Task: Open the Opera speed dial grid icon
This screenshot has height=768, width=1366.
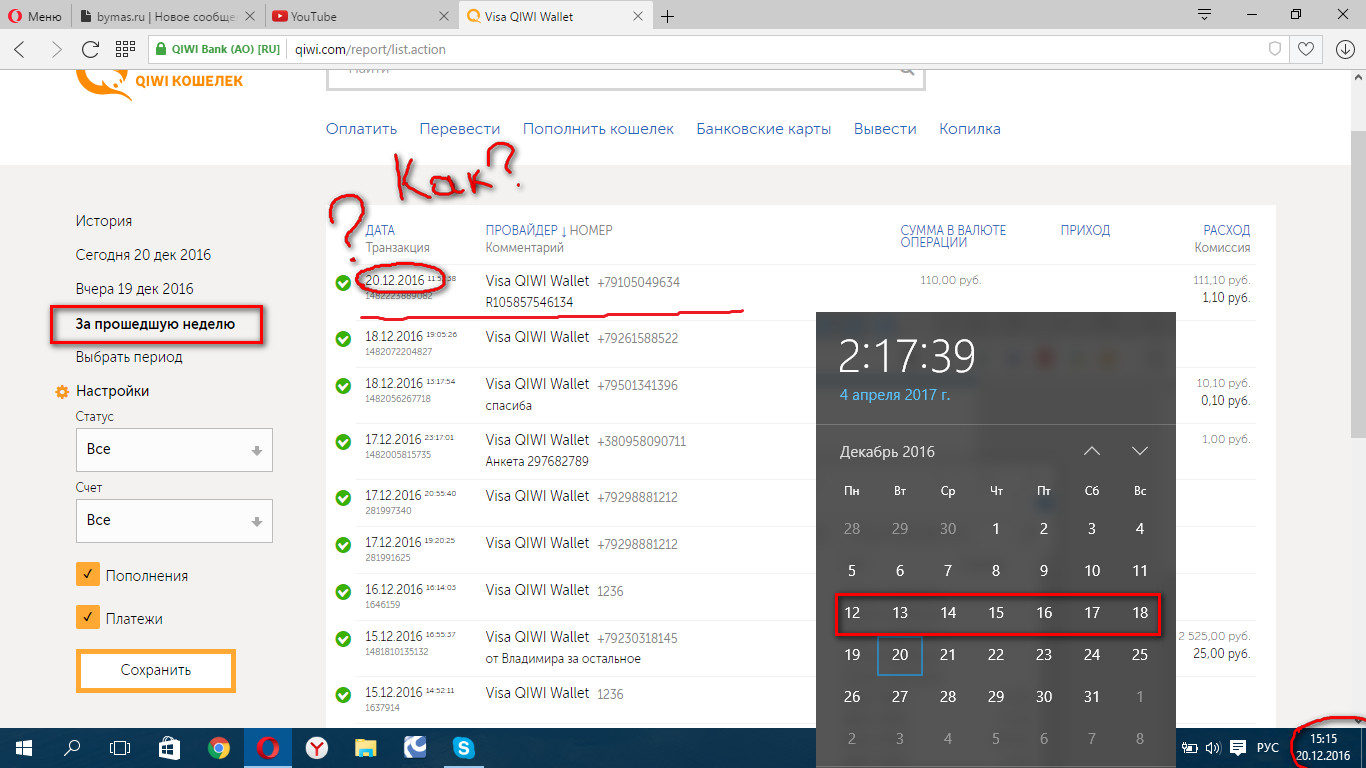Action: click(x=125, y=49)
